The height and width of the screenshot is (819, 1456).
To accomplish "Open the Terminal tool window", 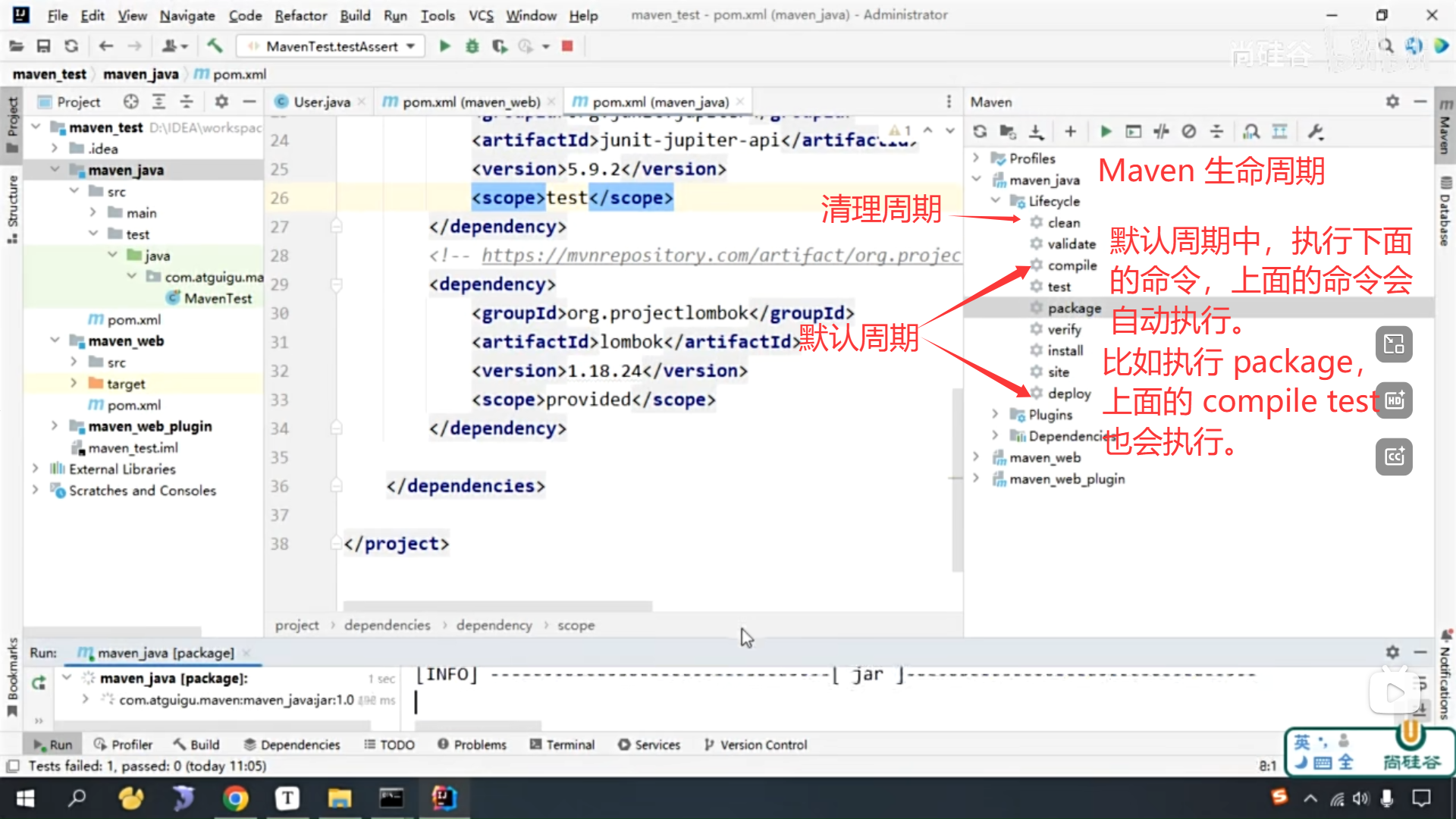I will tap(562, 745).
